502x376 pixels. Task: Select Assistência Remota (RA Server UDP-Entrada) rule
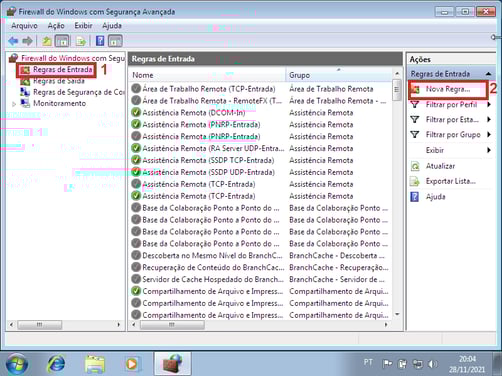[x=213, y=148]
